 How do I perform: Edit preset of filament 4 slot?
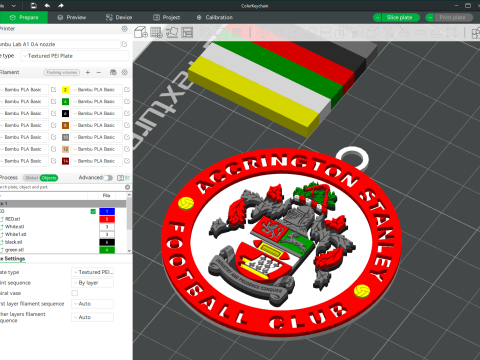tap(127, 101)
